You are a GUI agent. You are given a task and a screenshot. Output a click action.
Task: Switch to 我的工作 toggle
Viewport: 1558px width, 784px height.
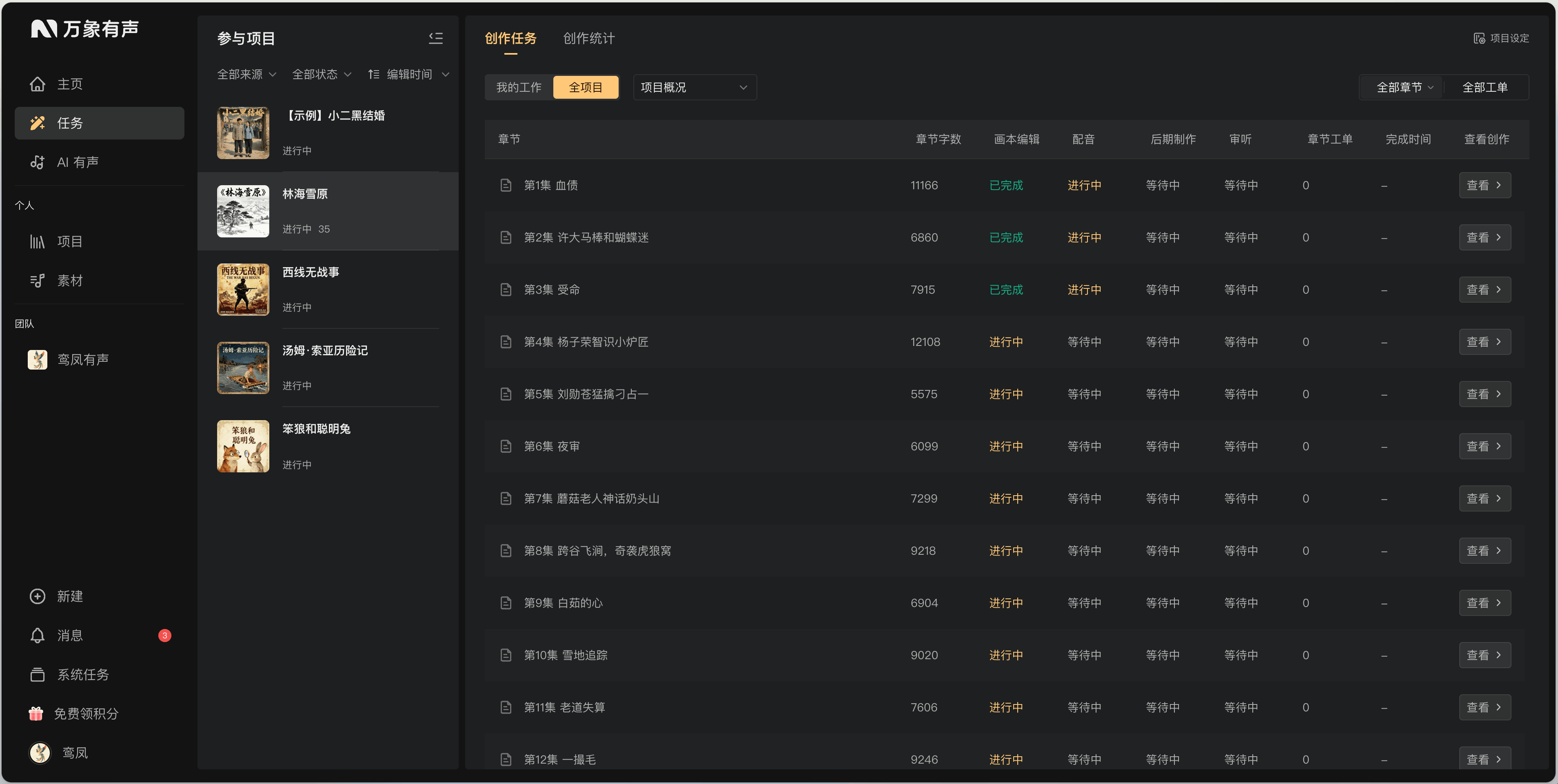pyautogui.click(x=519, y=87)
